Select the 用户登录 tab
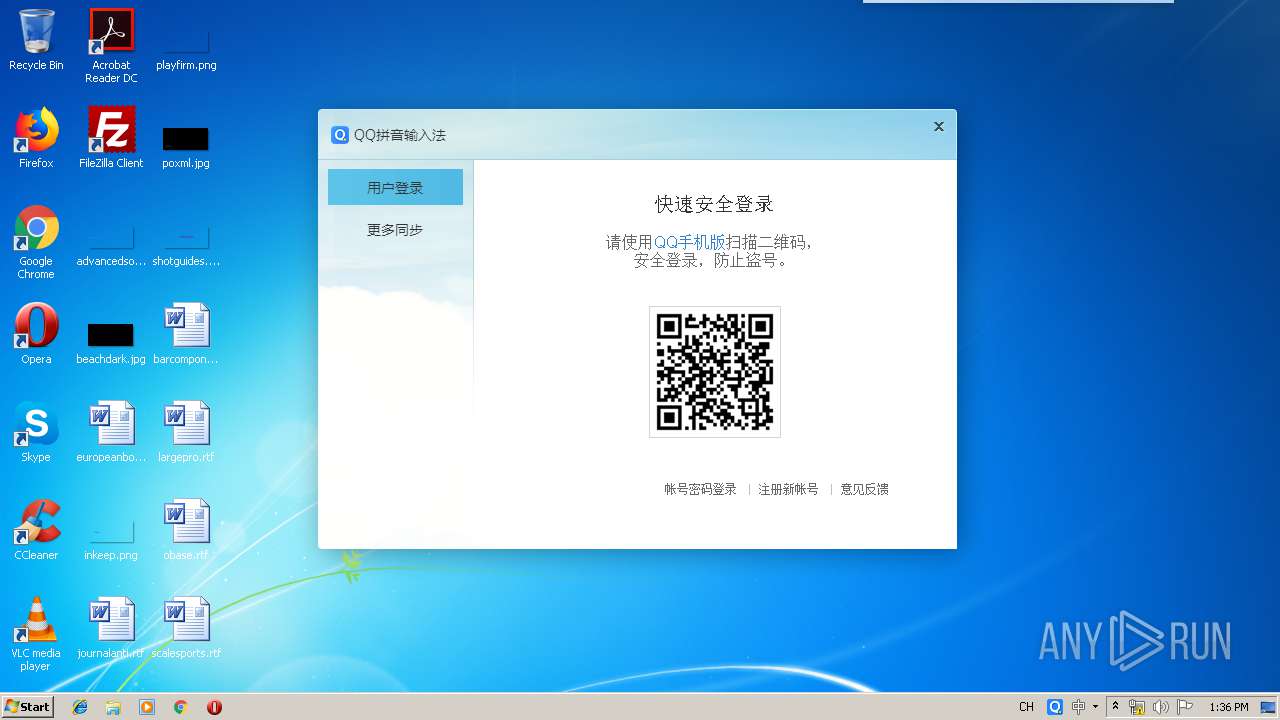 (395, 187)
